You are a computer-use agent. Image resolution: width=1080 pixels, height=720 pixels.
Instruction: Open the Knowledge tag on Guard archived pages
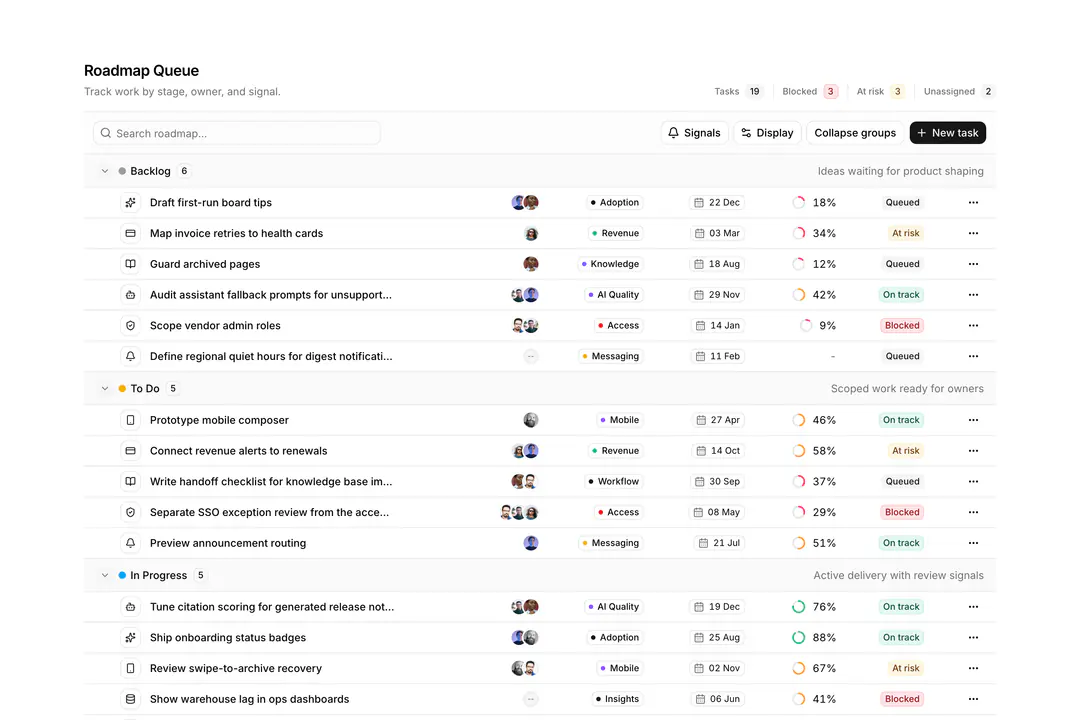click(610, 264)
